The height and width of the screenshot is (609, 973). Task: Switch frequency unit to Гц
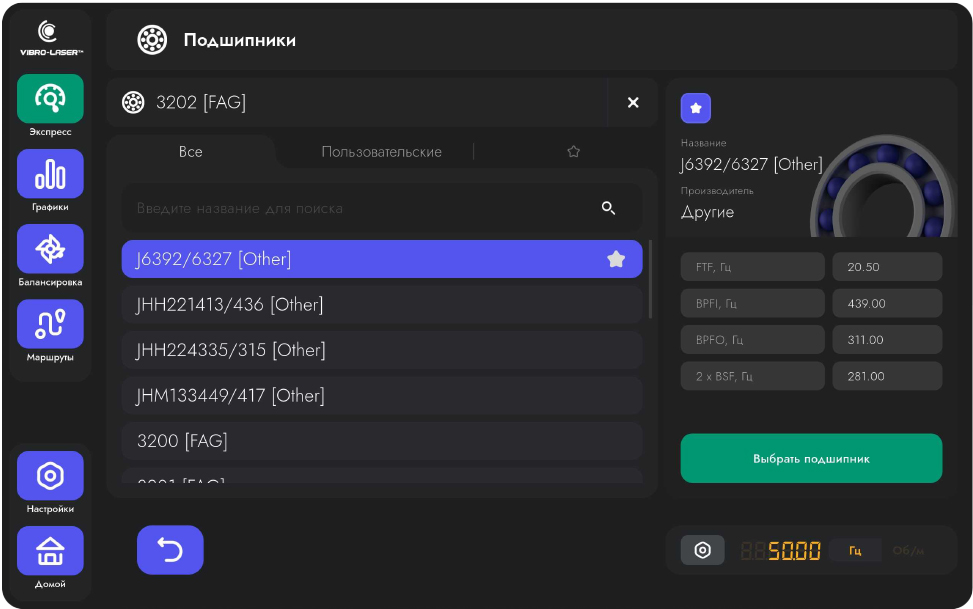click(x=855, y=551)
